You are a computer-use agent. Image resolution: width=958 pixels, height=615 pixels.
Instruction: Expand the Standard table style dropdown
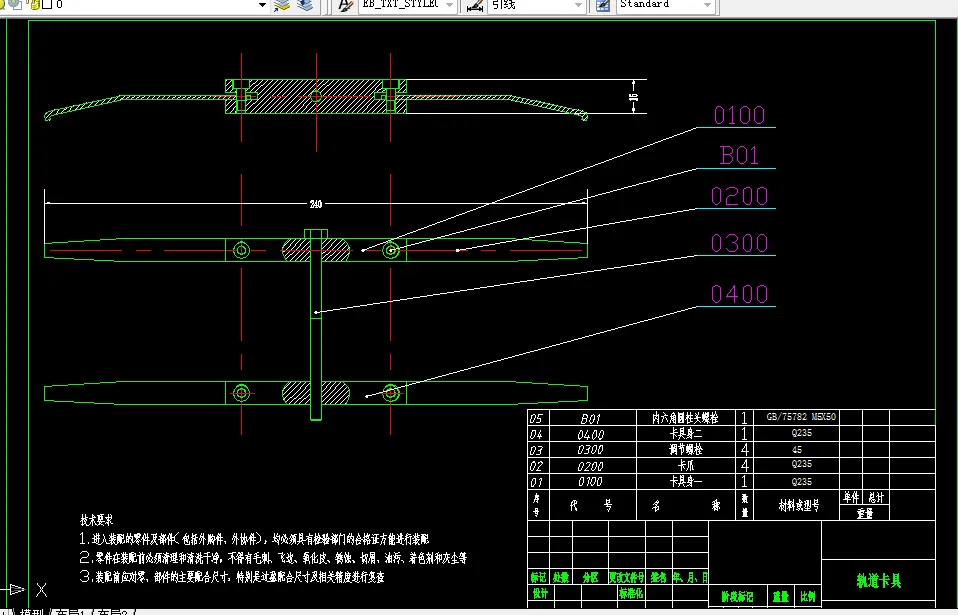pos(707,5)
